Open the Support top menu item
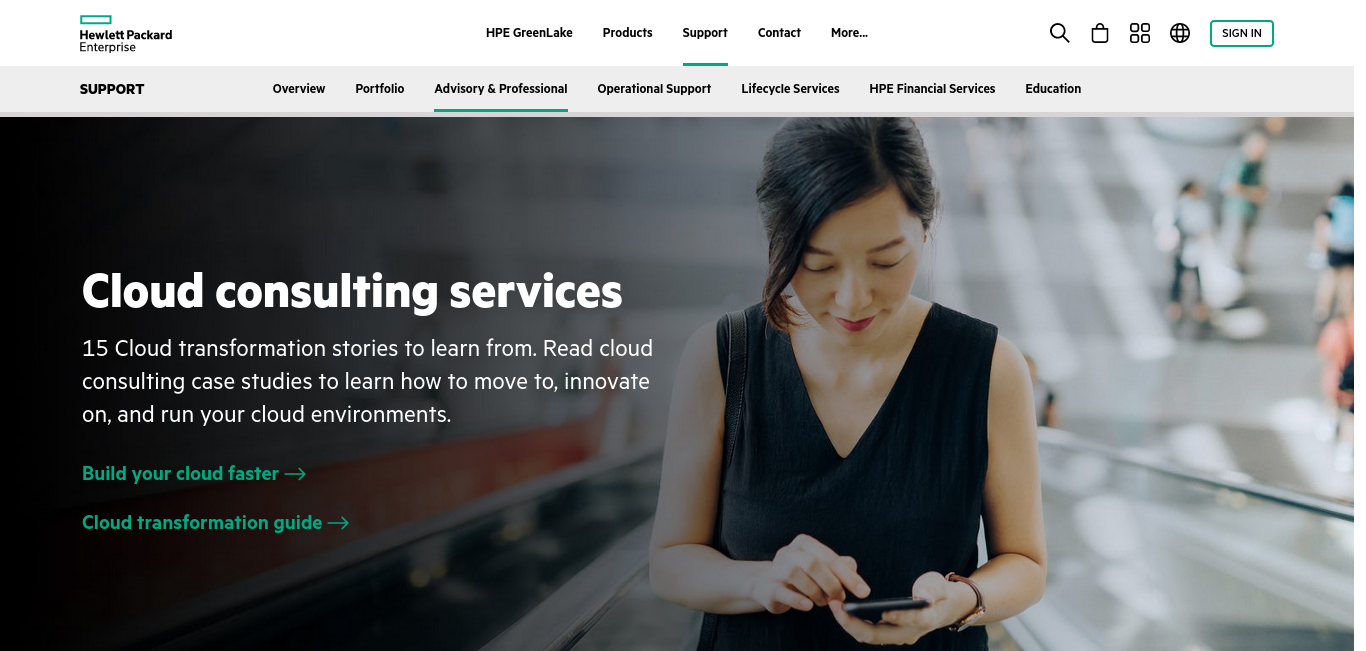 tap(705, 33)
